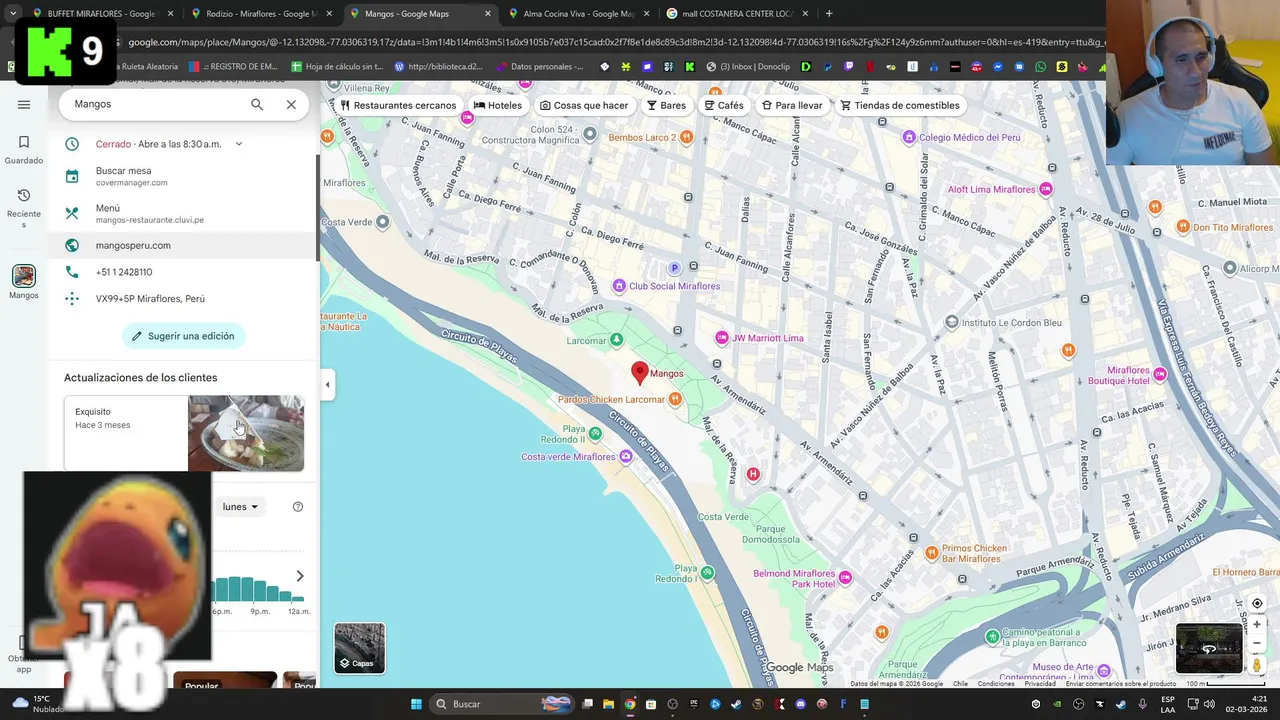Click Buscar mesa covermanager link

point(184,176)
